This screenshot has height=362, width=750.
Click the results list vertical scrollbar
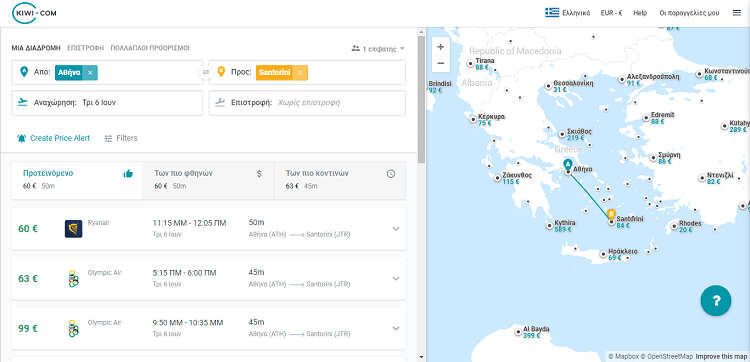tap(421, 100)
